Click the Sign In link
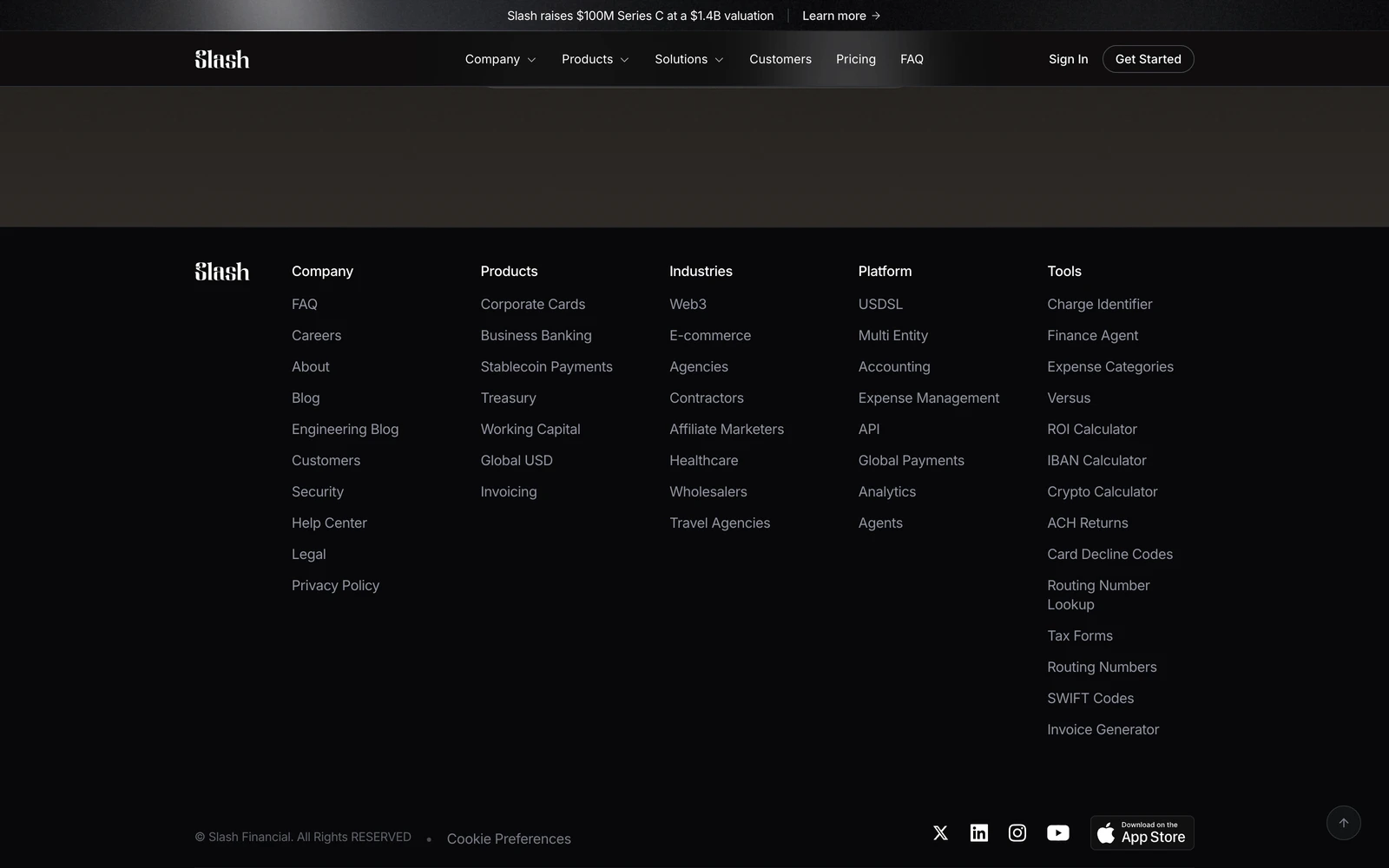The image size is (1389, 868). [x=1068, y=59]
